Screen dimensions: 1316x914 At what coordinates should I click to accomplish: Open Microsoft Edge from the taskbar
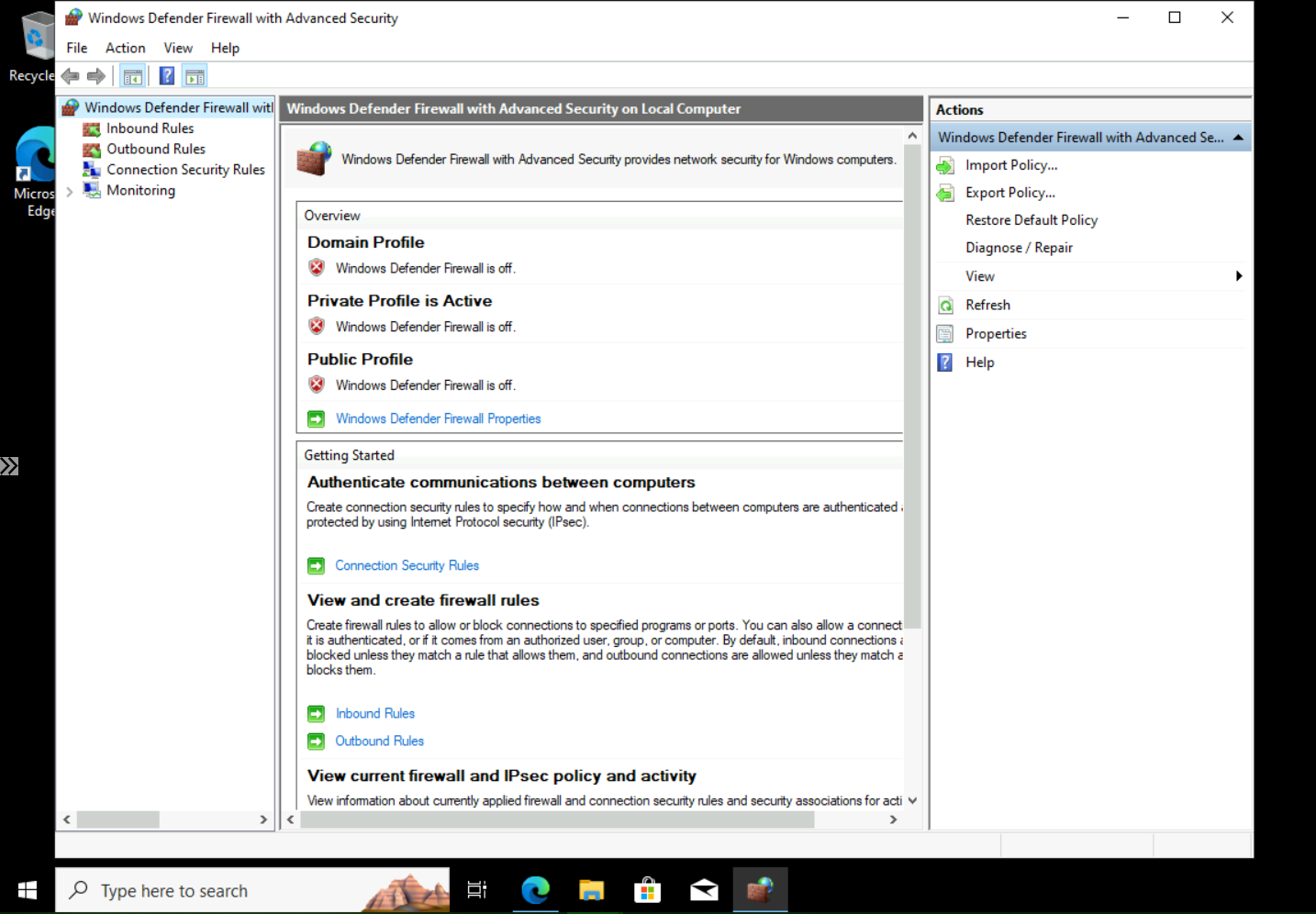pyautogui.click(x=535, y=890)
